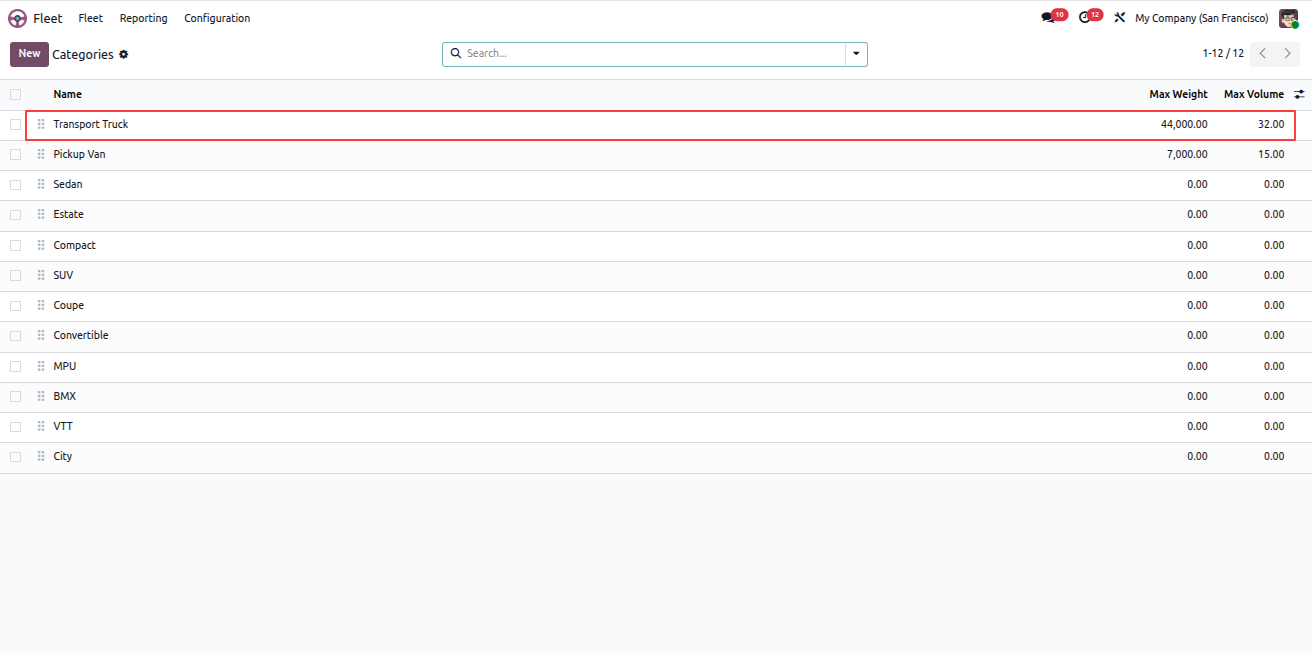Grab the Sedan row drag handle
This screenshot has height=655, width=1312.
point(41,184)
